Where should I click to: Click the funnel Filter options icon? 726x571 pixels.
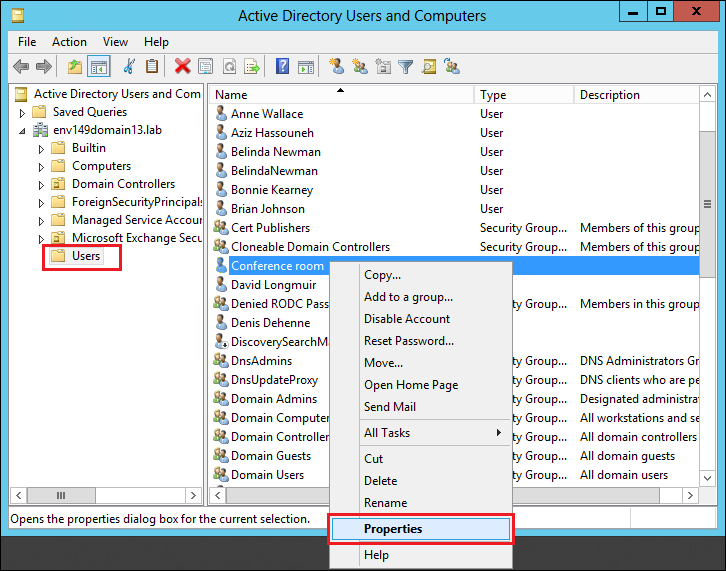(x=406, y=67)
